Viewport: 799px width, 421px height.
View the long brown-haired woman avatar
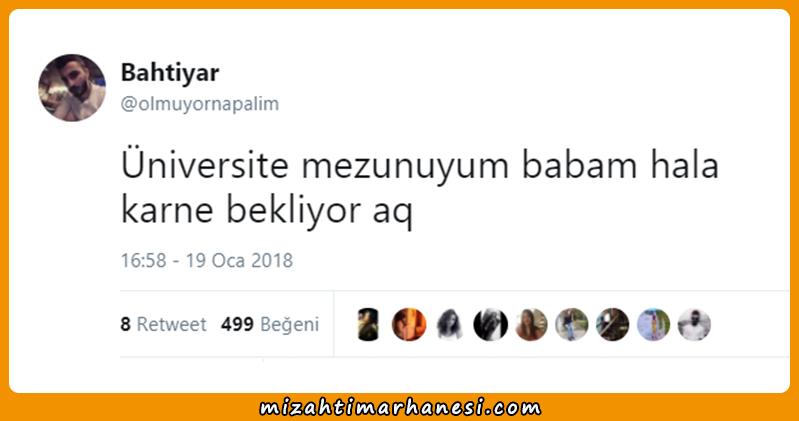point(531,324)
